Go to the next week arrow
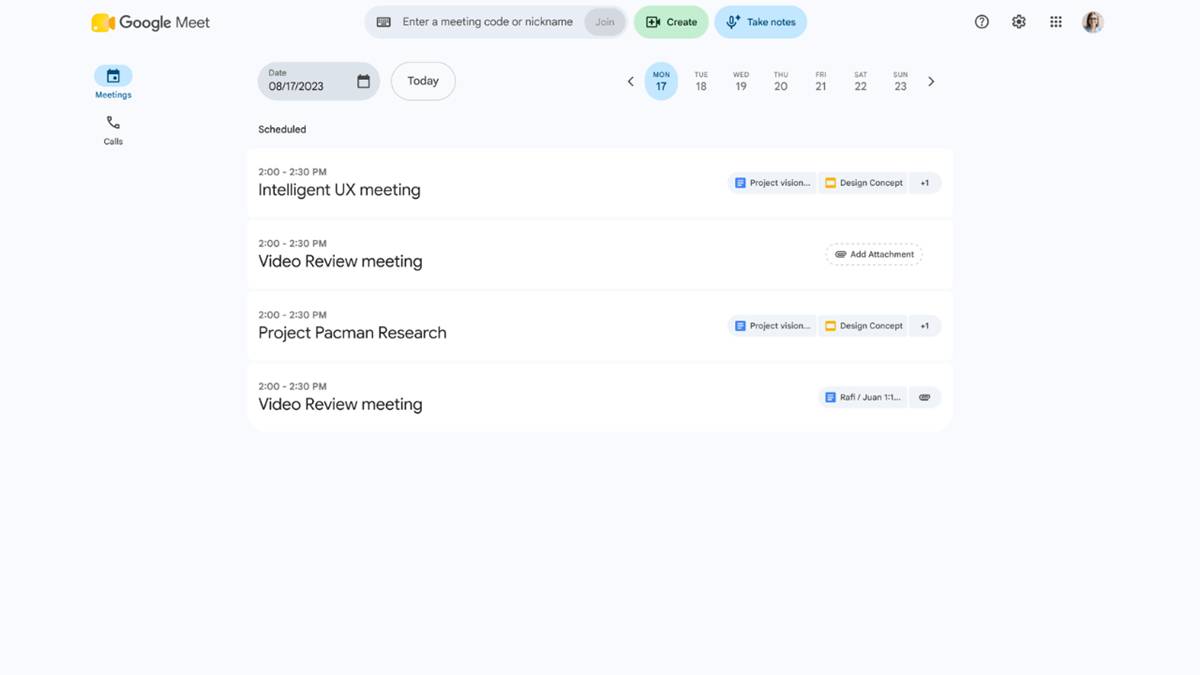 931,82
